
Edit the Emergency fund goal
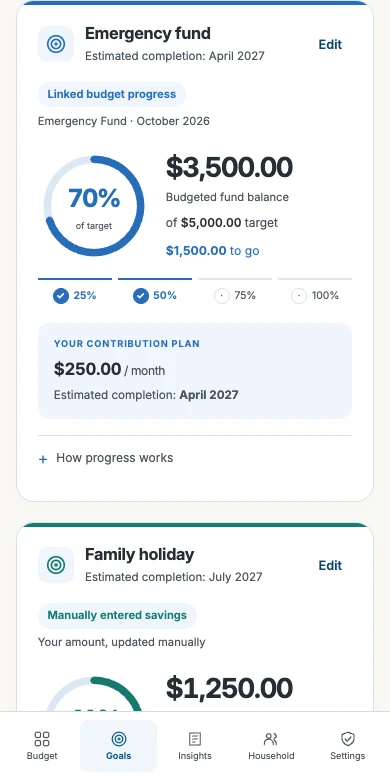(x=330, y=44)
